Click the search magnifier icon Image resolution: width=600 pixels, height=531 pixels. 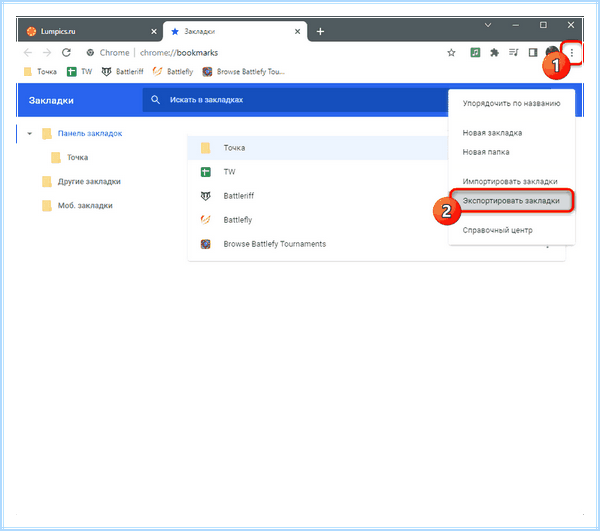tap(155, 100)
